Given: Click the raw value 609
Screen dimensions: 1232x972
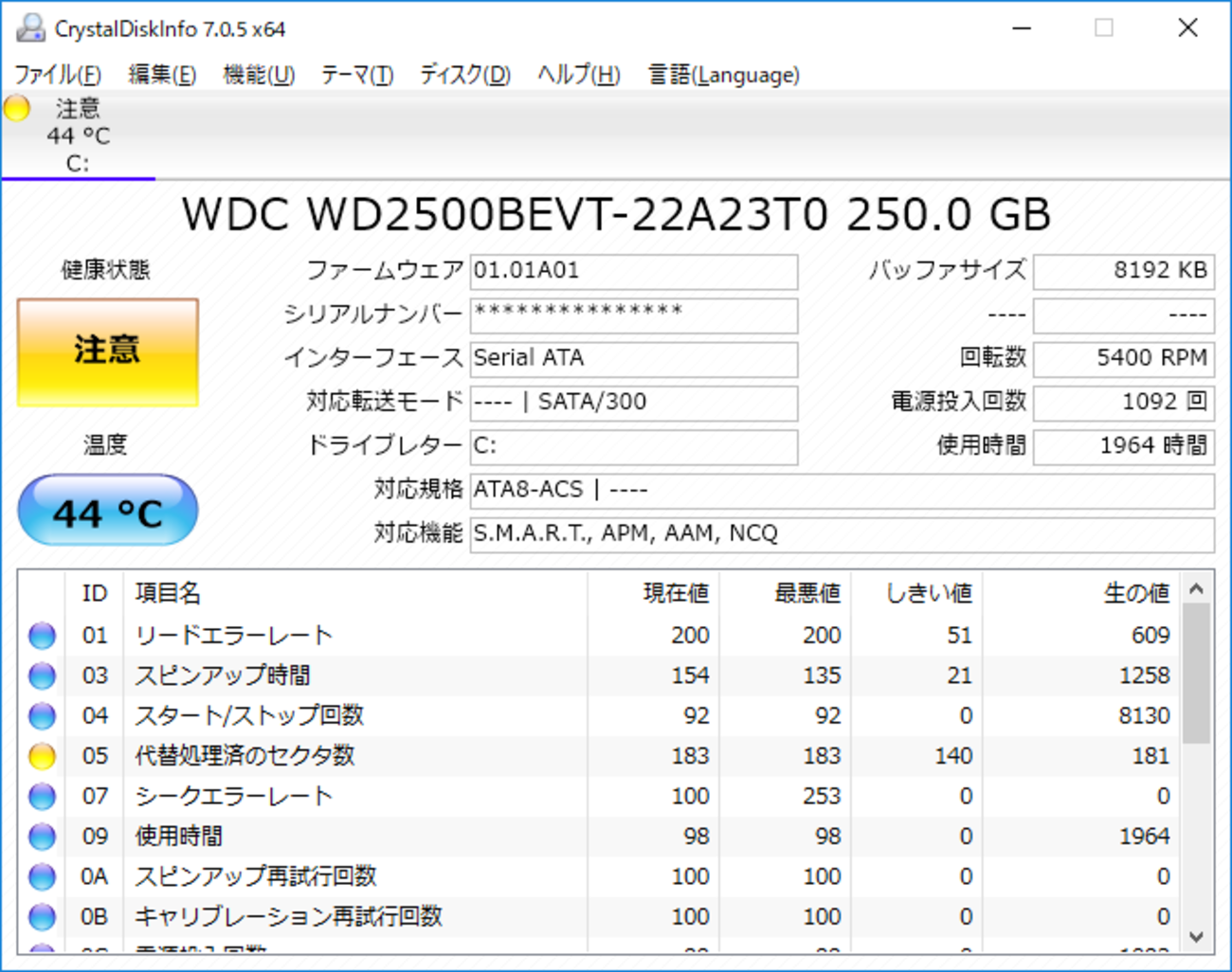Looking at the screenshot, I should [1150, 636].
